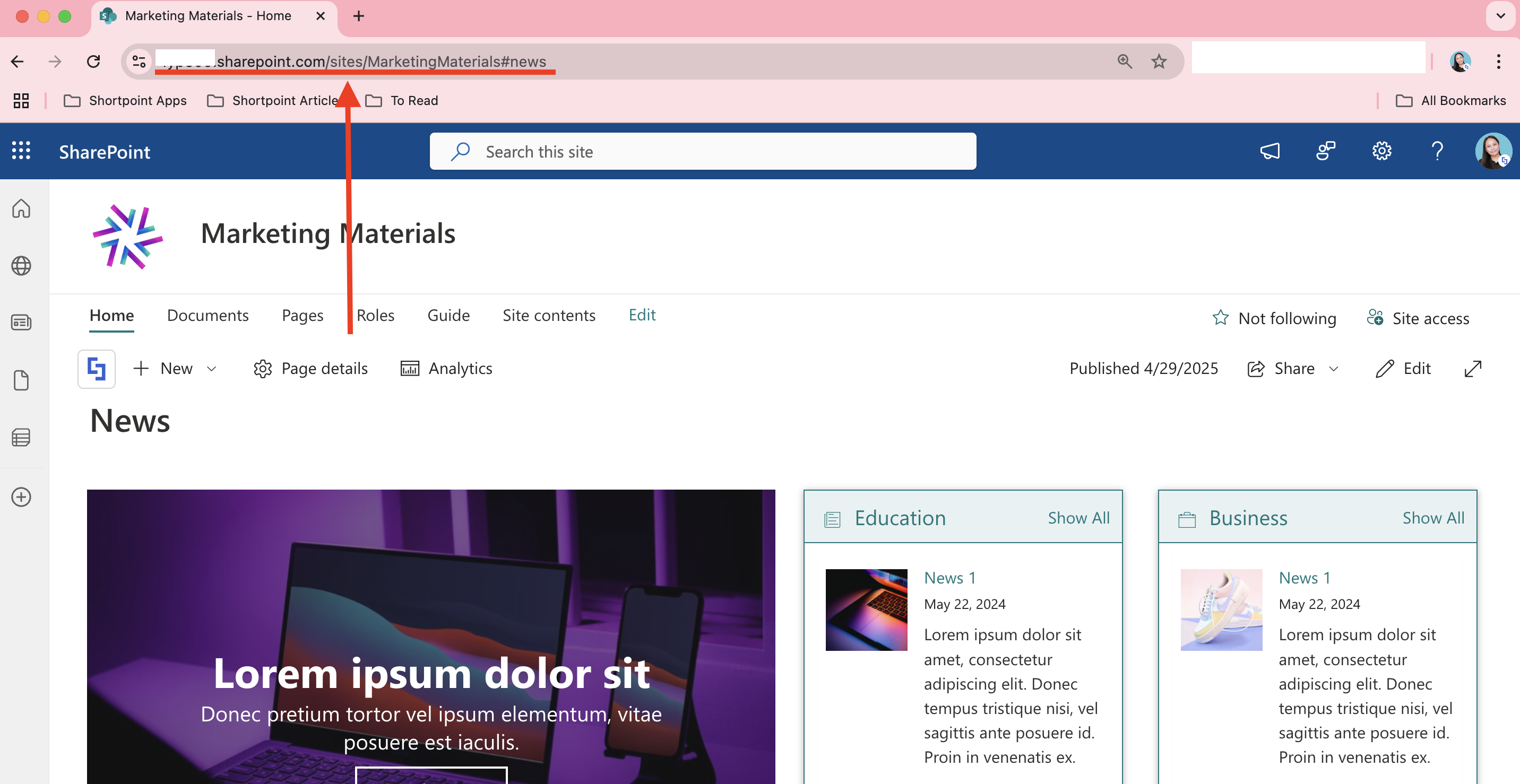
Task: Click the create plus icon in left rail
Action: pos(21,496)
